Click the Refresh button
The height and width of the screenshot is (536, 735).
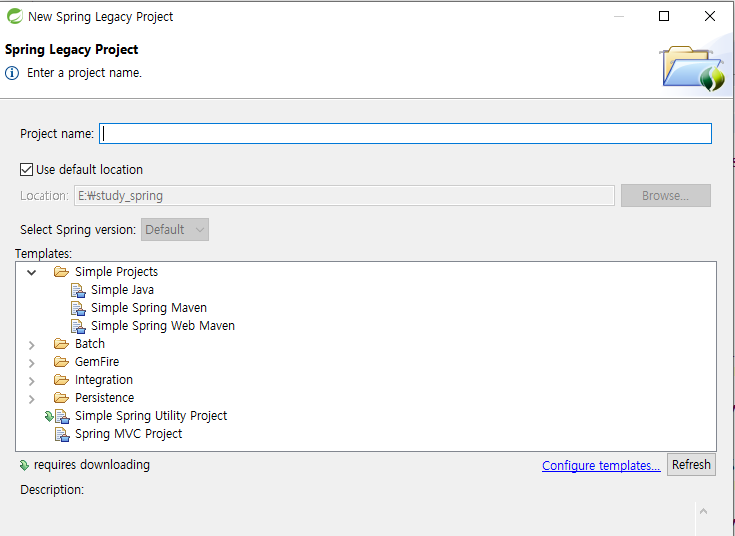691,464
